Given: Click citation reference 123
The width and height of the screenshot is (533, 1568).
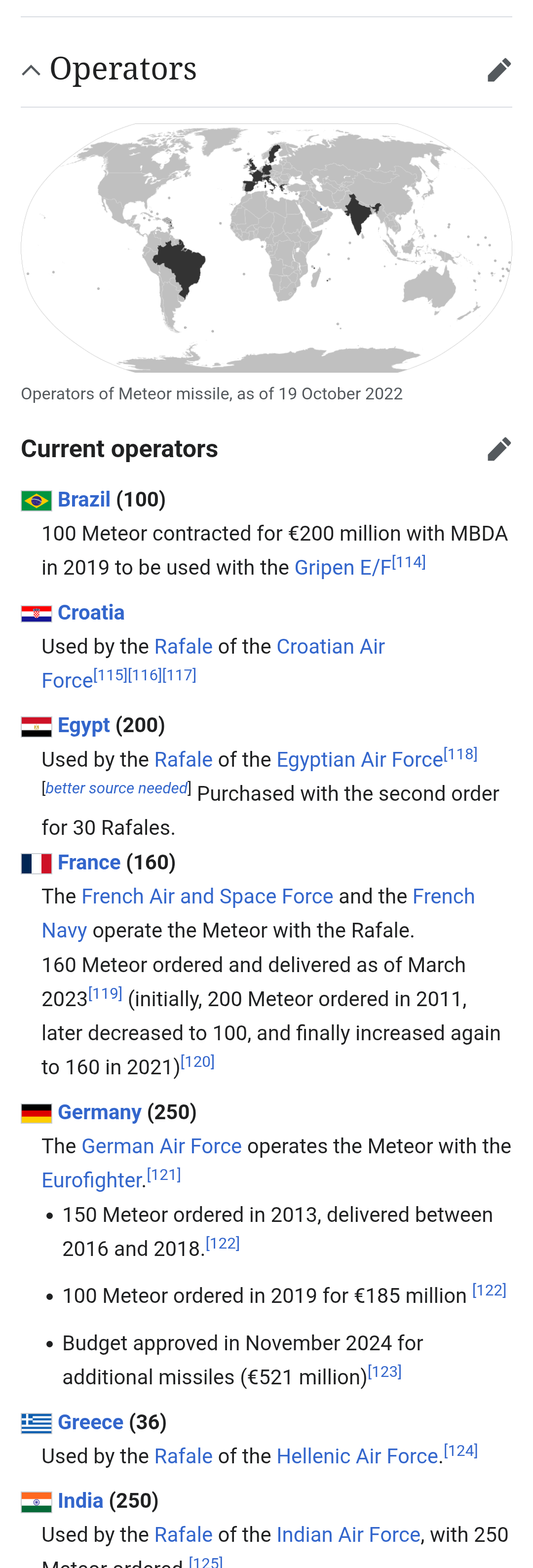Looking at the screenshot, I should point(384,1372).
